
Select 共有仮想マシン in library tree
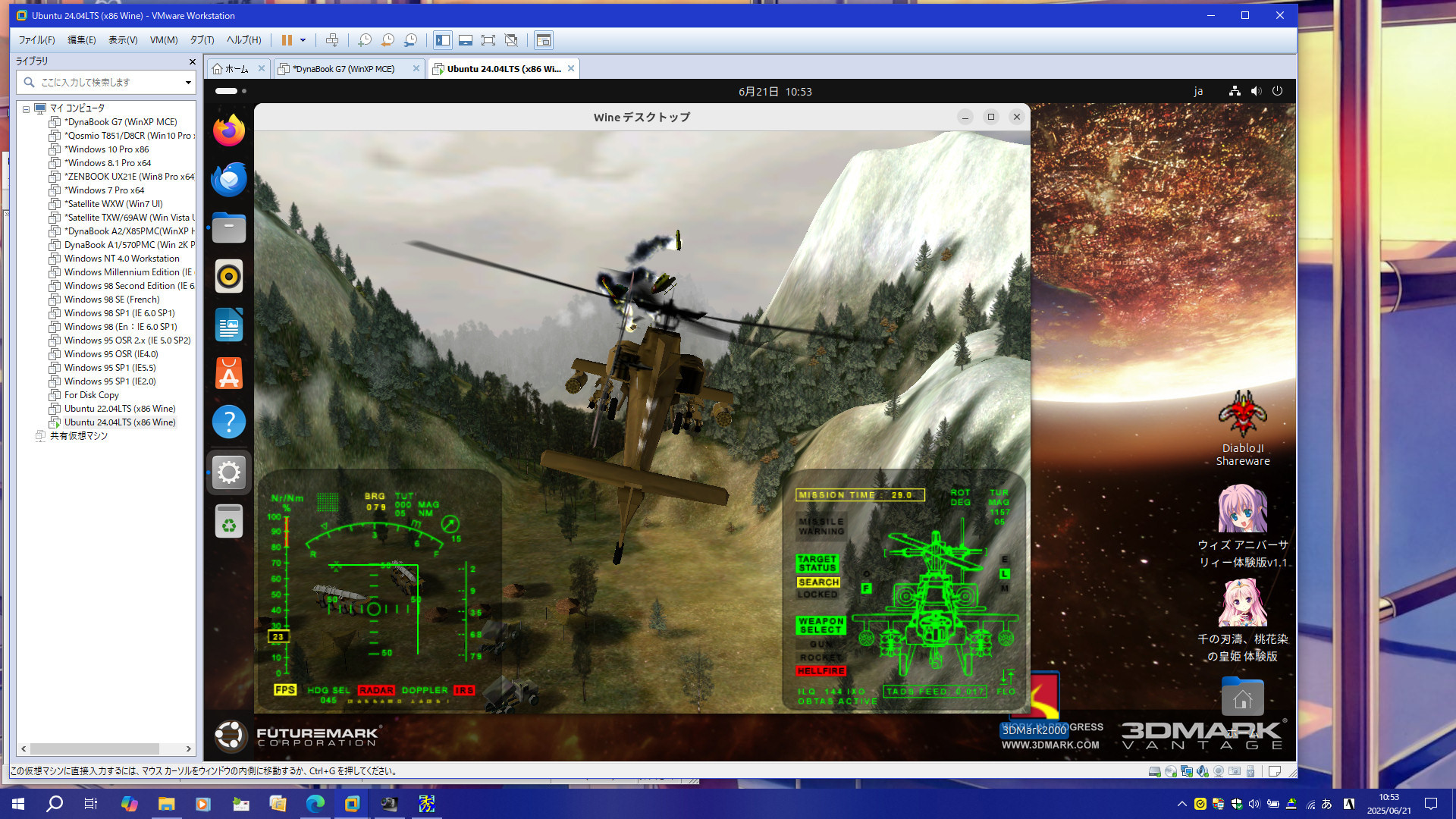[78, 436]
